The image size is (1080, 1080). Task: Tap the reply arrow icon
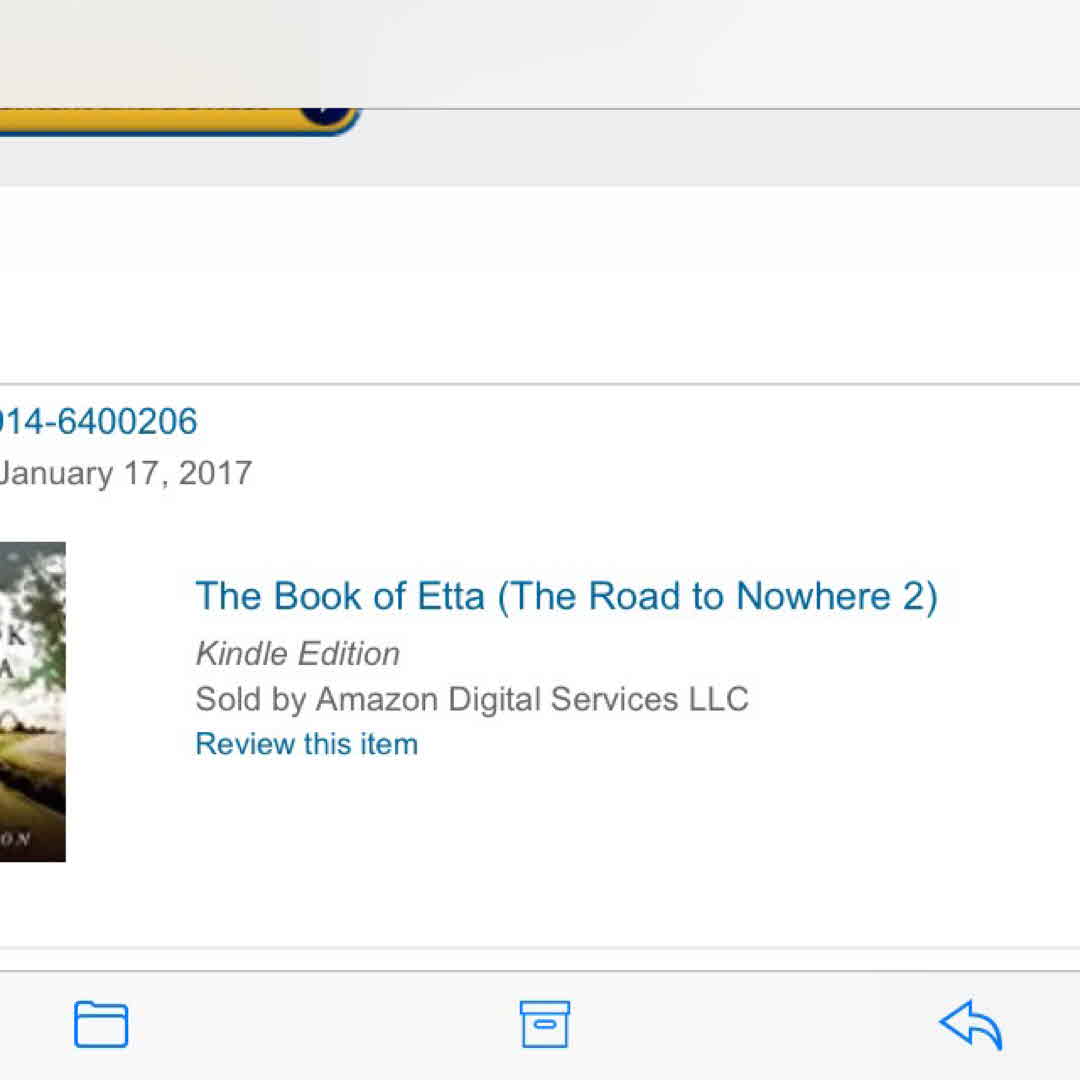pos(970,1024)
